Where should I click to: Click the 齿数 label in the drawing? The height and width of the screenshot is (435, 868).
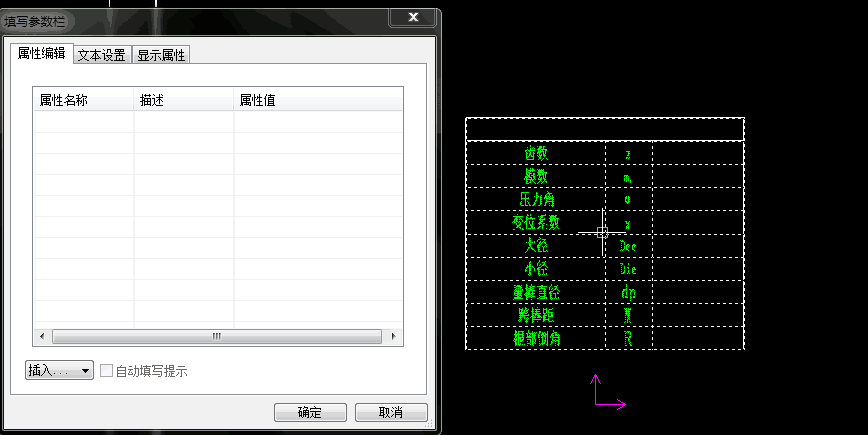[x=536, y=153]
